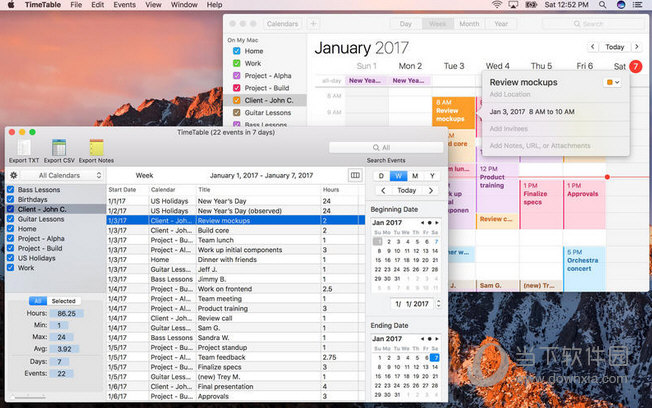Toggle Project - Build checkbox in Calendar sidebar
This screenshot has width=652, height=408.
click(237, 88)
